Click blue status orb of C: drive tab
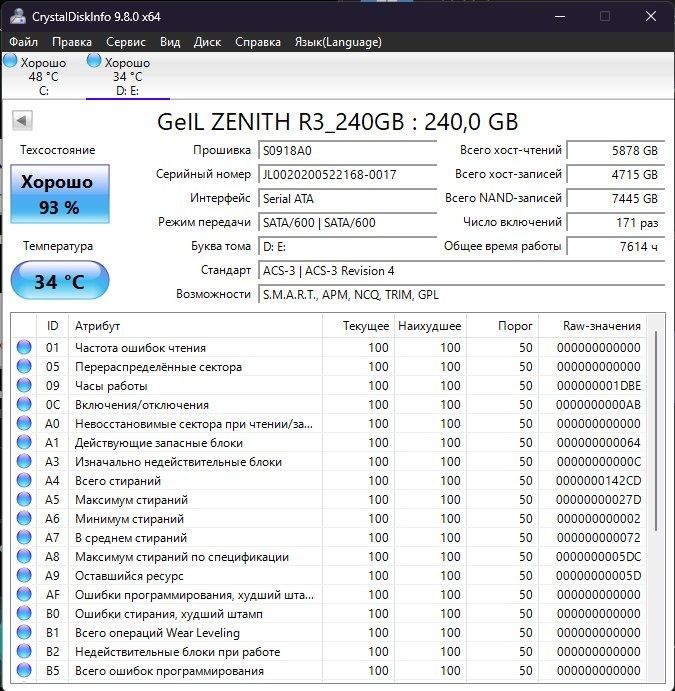Screen dimensions: 675x691 10,61
